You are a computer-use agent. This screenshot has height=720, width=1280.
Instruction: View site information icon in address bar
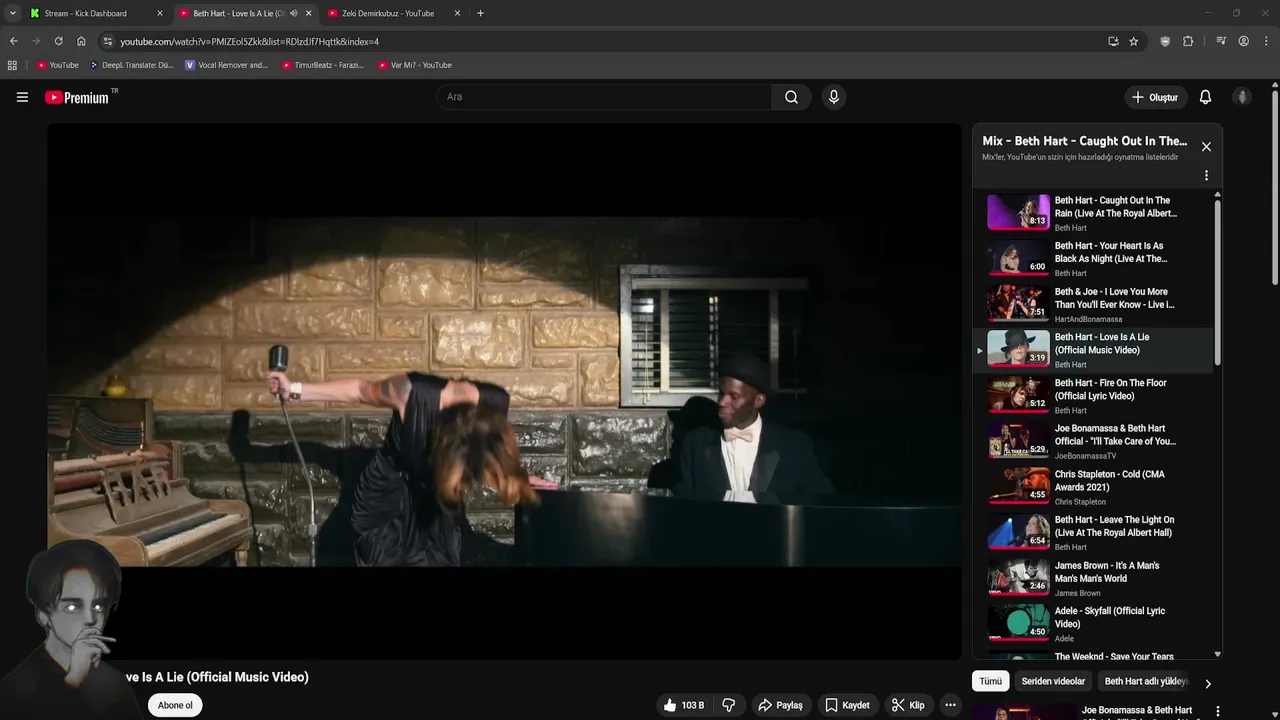pyautogui.click(x=108, y=41)
